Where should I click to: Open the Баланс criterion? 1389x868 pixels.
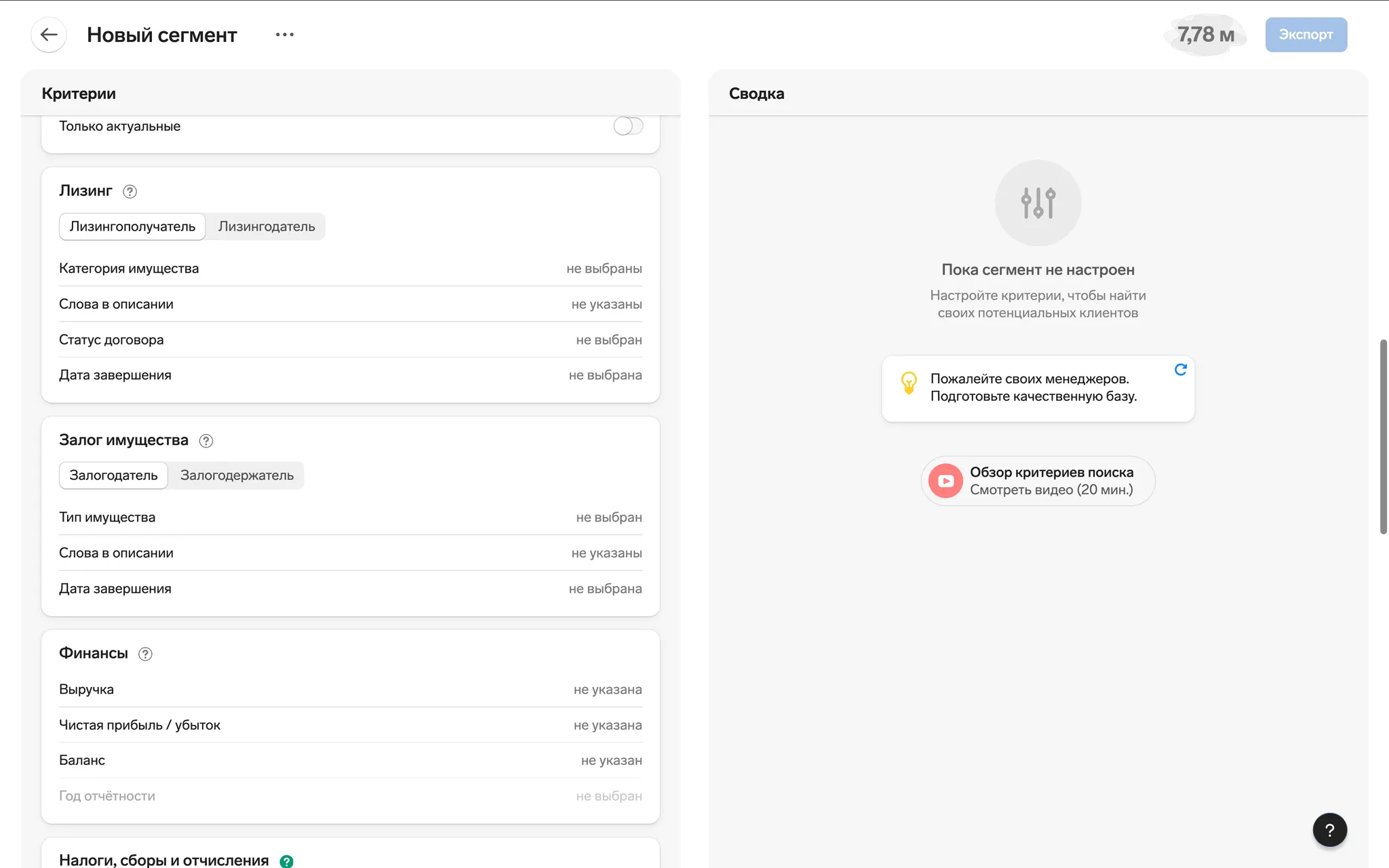click(350, 760)
